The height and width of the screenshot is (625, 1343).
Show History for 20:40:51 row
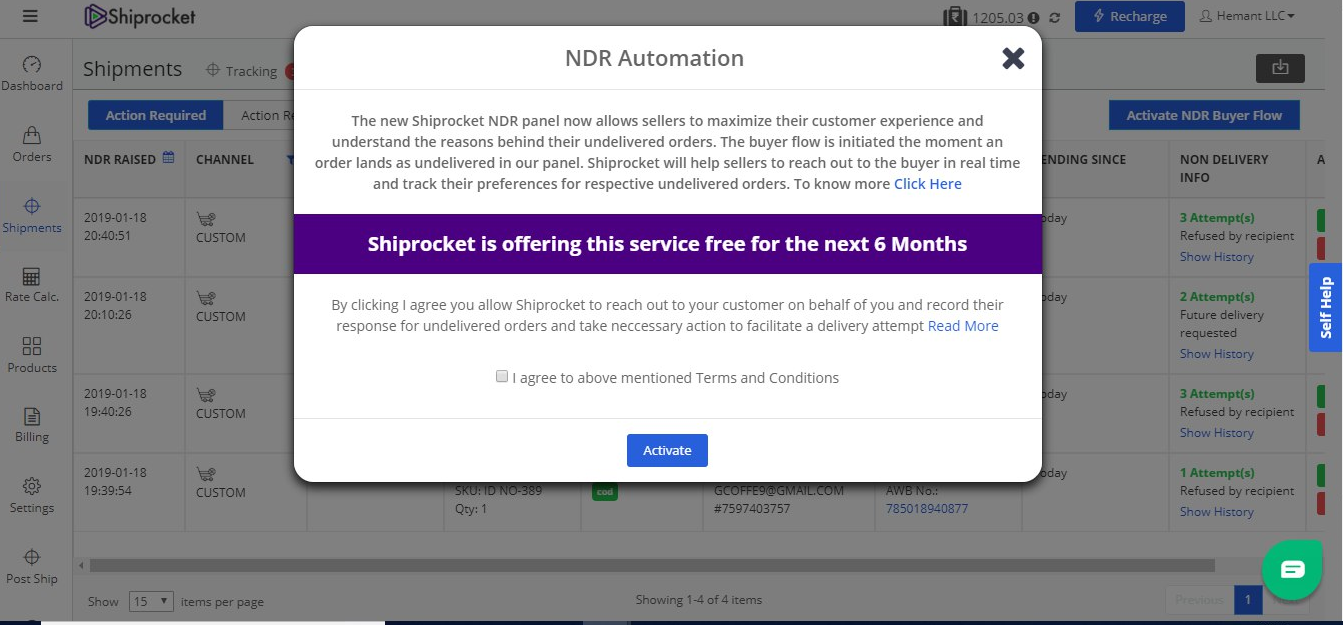pos(1216,257)
